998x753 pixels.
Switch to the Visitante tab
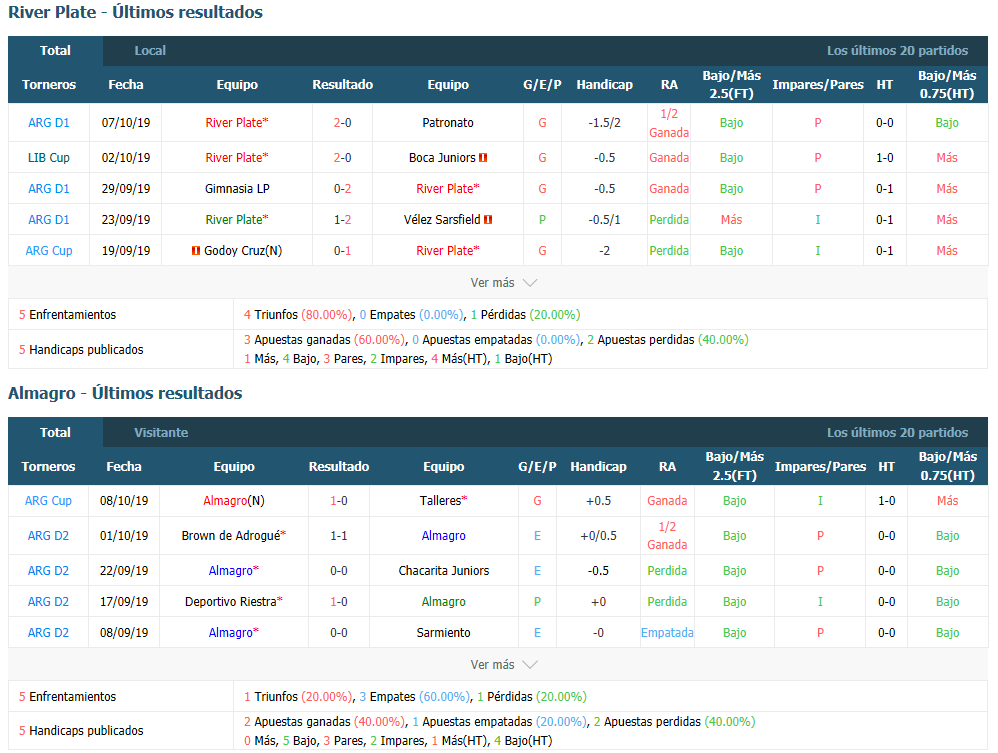click(161, 433)
